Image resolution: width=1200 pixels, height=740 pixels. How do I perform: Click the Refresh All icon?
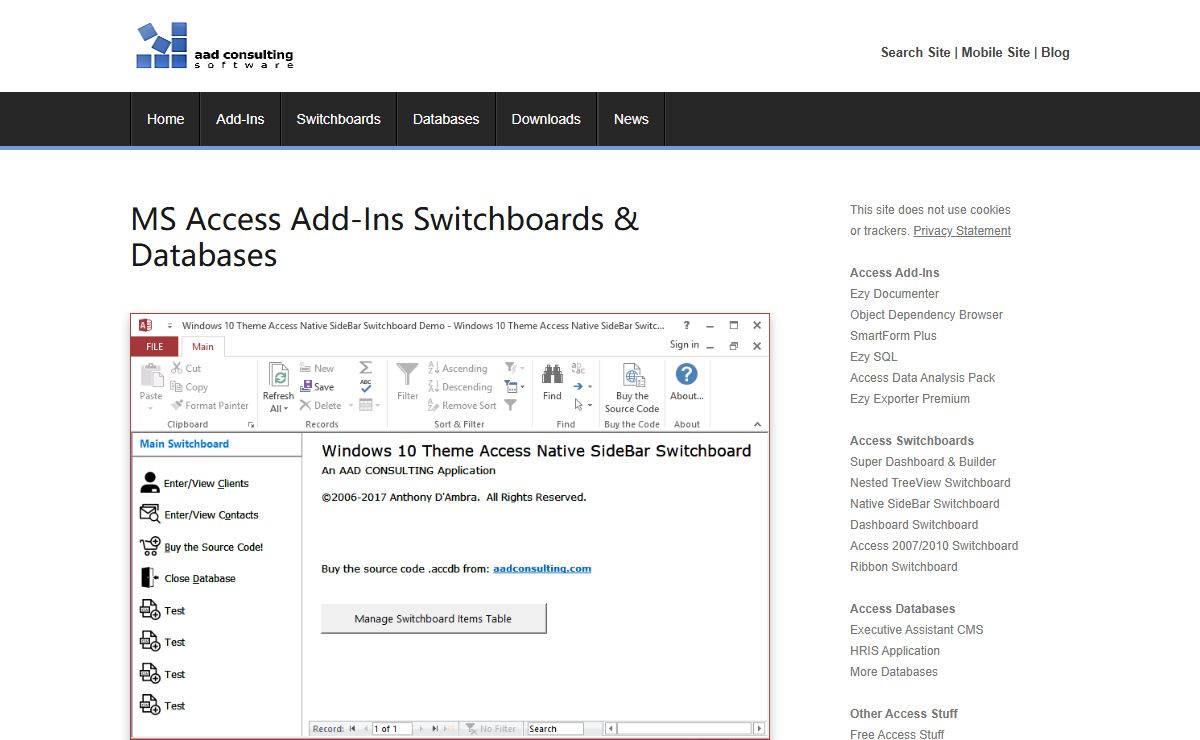pyautogui.click(x=279, y=376)
